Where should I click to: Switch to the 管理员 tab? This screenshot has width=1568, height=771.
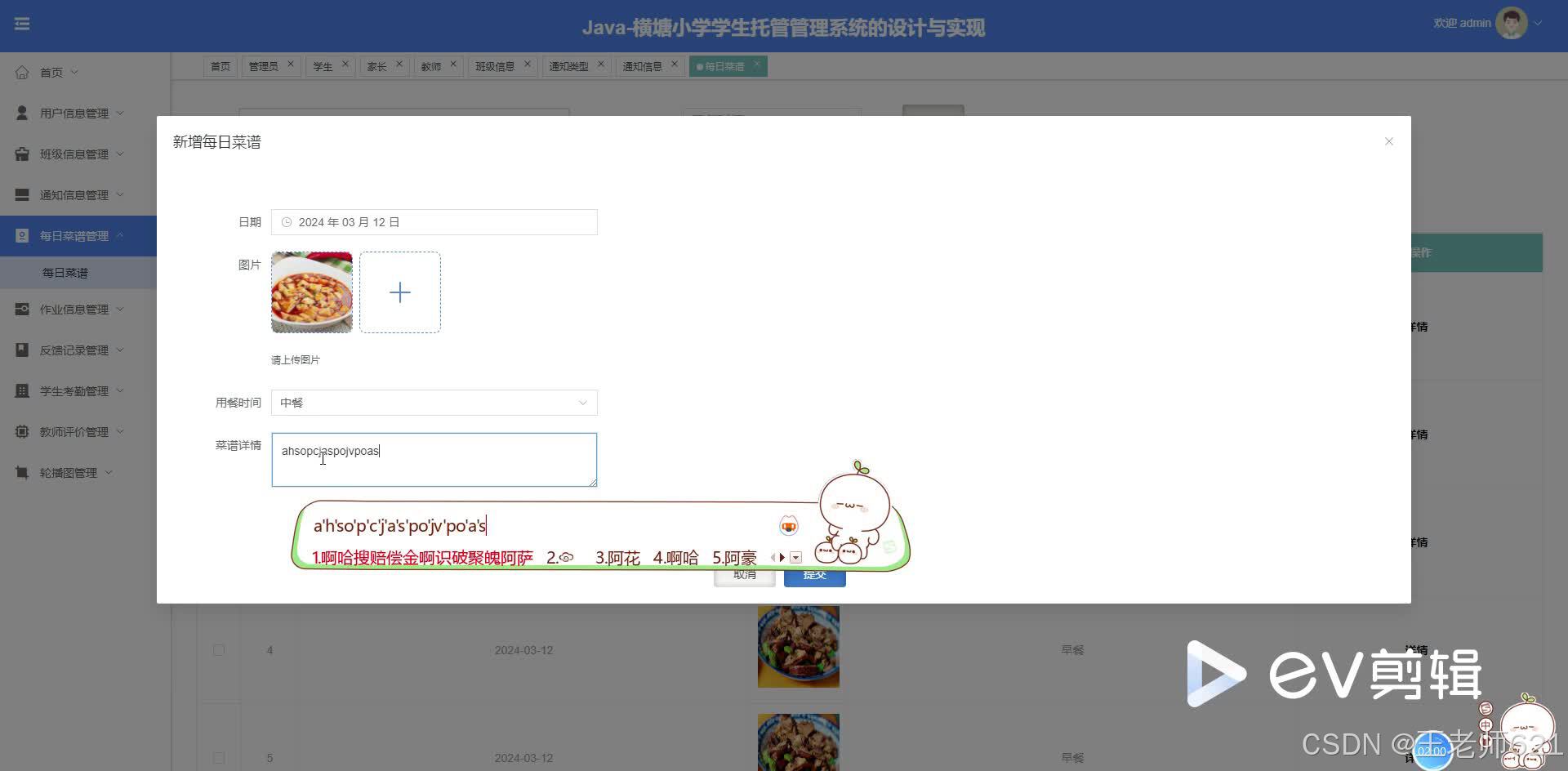(263, 66)
